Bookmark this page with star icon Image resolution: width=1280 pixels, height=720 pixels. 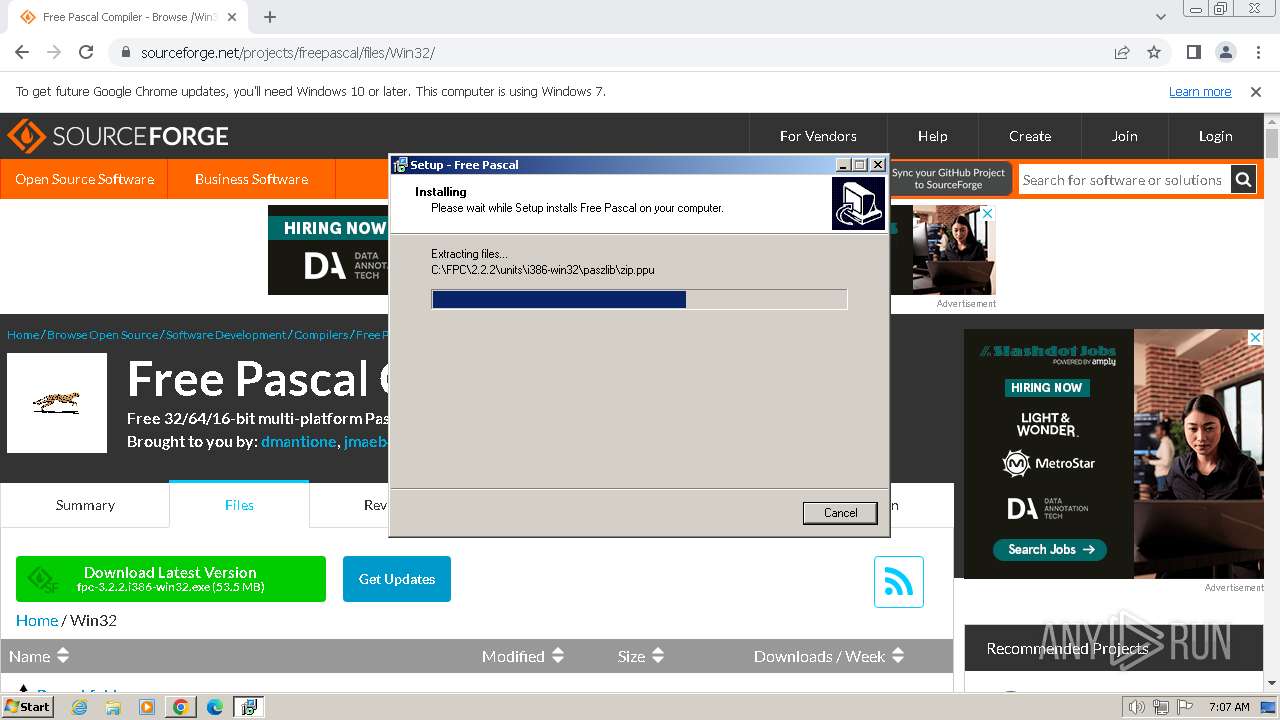click(x=1154, y=52)
